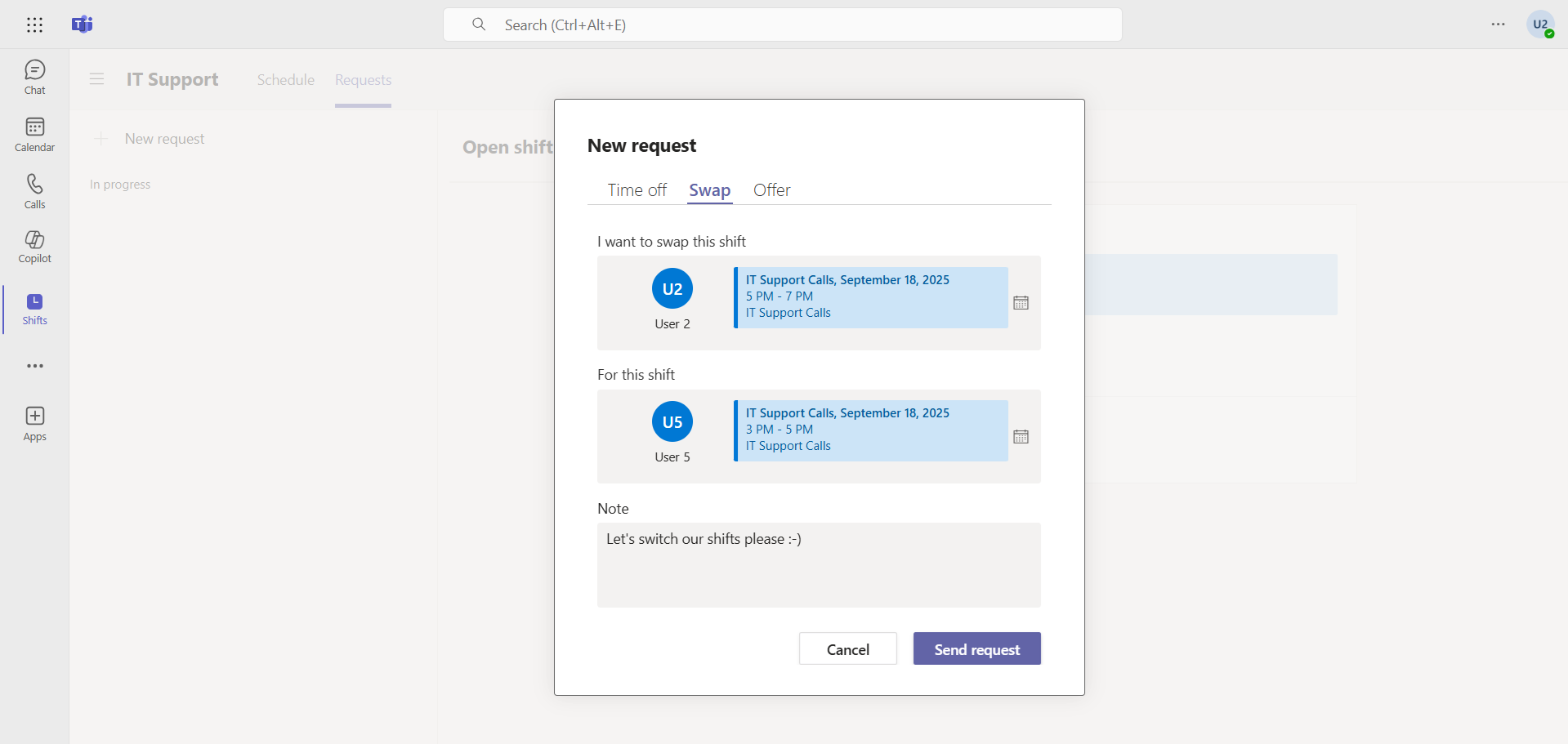Select the Swap tab
Viewport: 1568px width, 744px height.
point(709,190)
